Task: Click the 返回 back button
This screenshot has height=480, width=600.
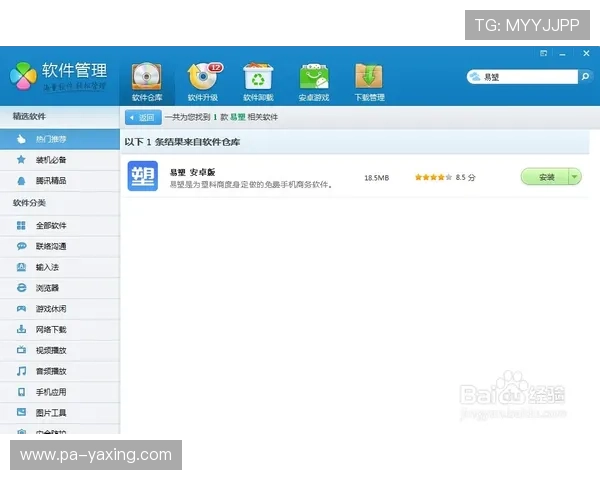Action: (x=143, y=118)
